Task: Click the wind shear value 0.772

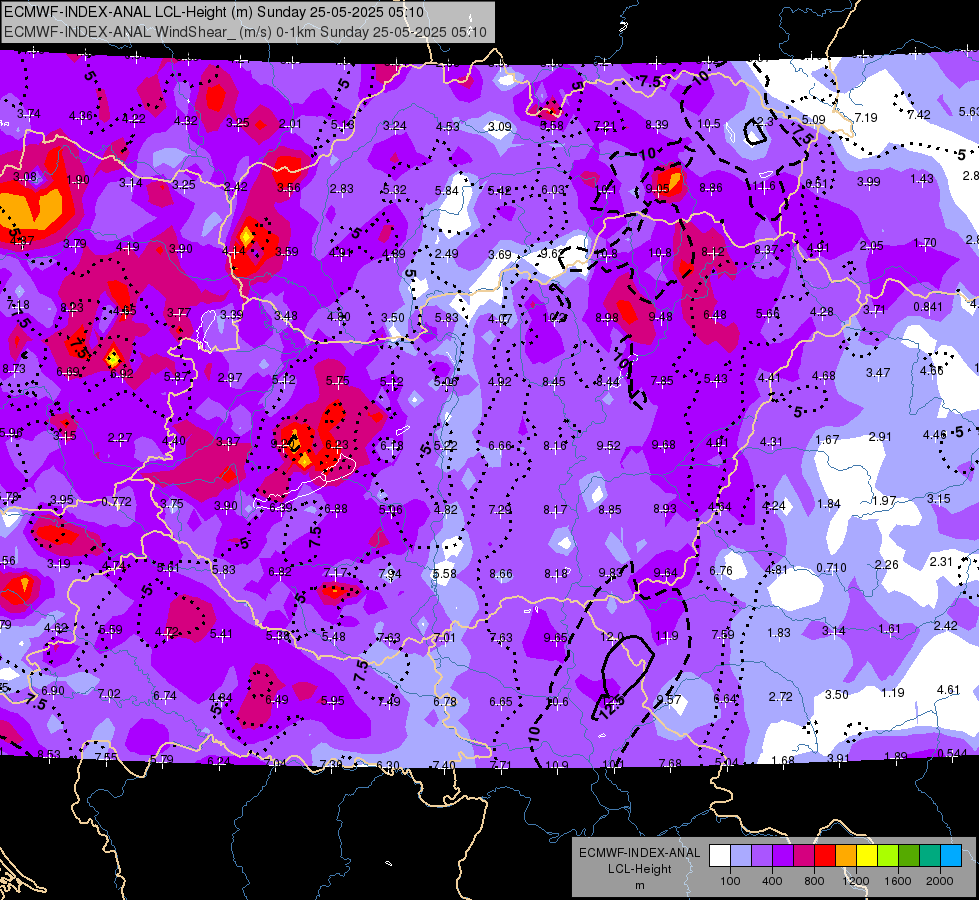Action: (x=117, y=502)
